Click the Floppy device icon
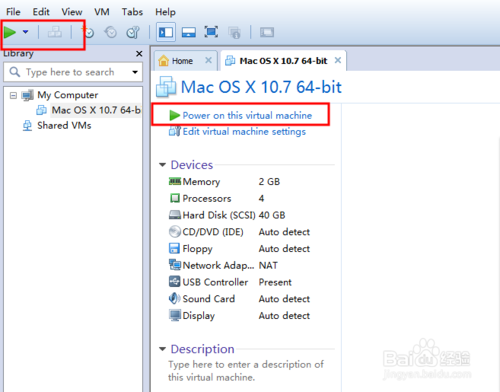This screenshot has height=392, width=500. coord(175,248)
